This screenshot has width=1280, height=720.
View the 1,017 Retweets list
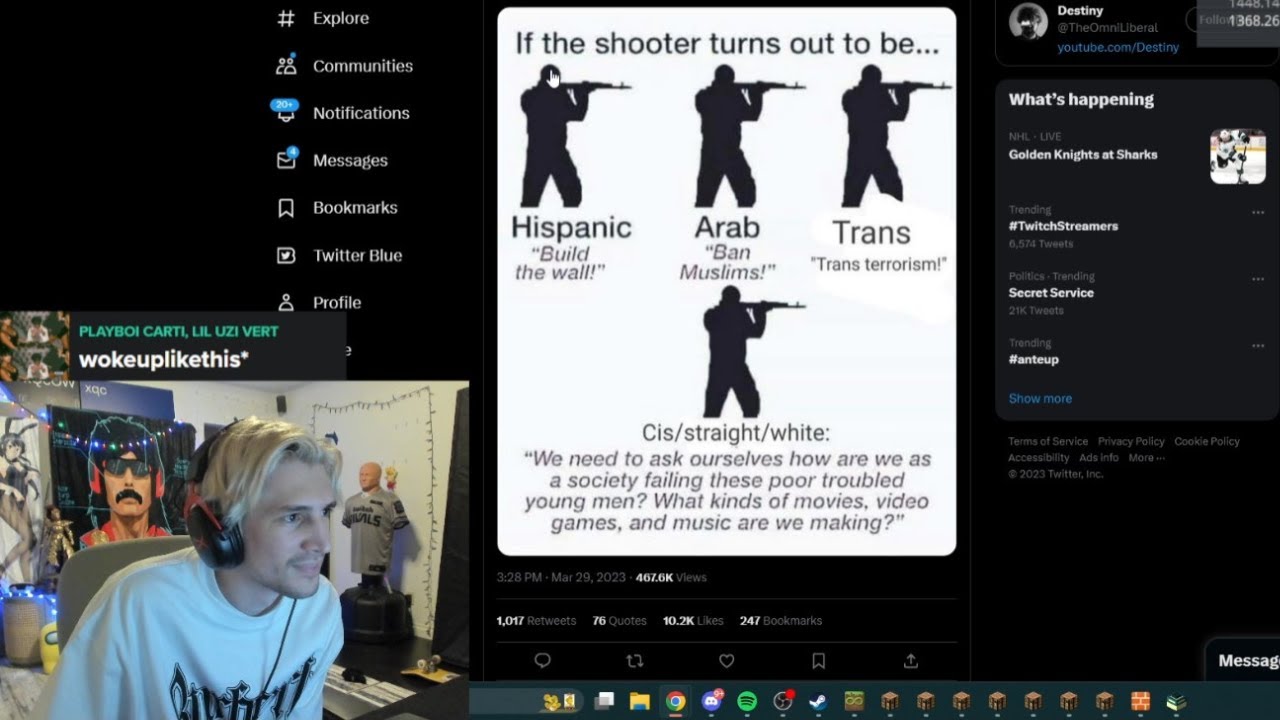[536, 621]
